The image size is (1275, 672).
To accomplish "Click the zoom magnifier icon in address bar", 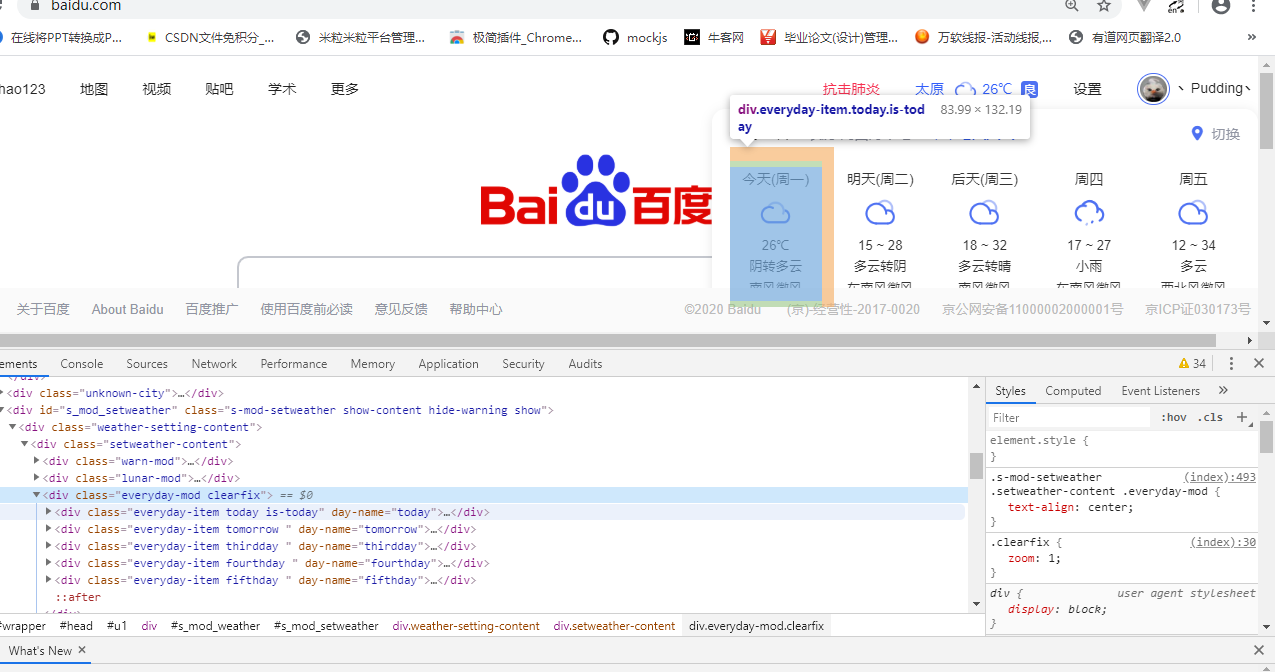I will (1071, 7).
